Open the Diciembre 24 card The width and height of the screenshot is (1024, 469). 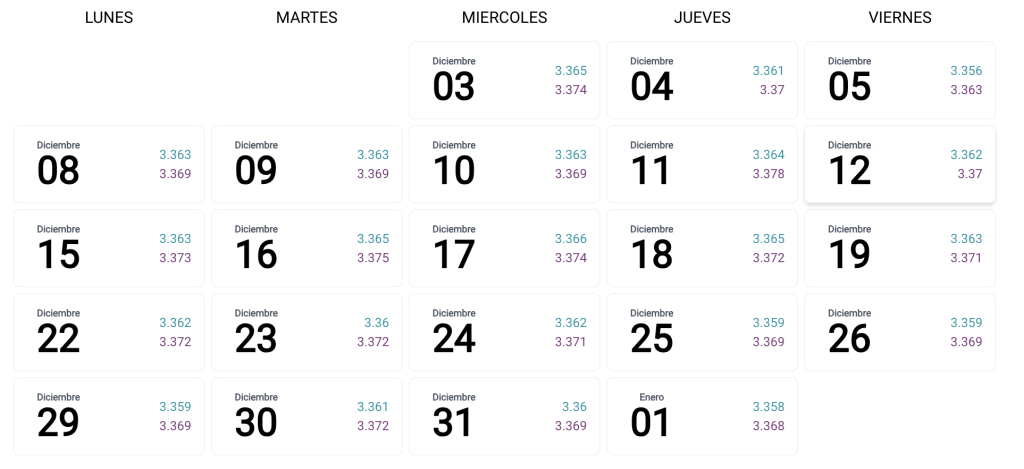[x=504, y=332]
